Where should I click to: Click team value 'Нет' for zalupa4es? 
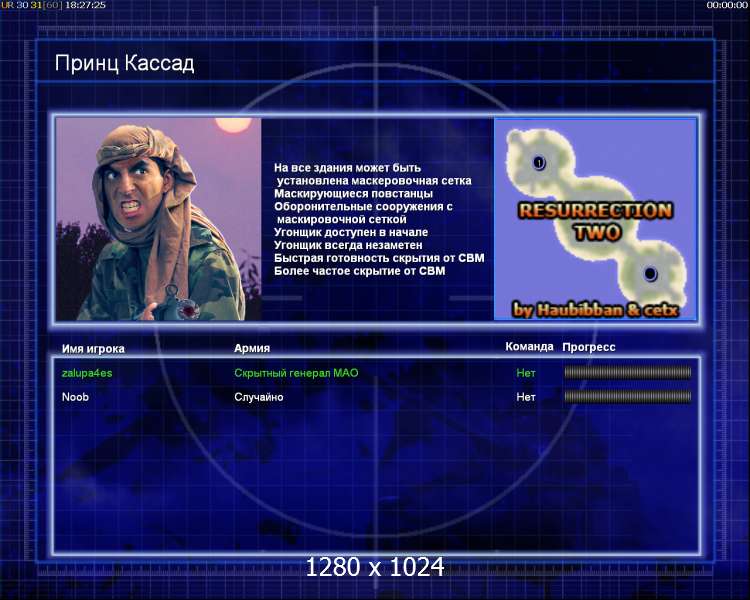526,373
